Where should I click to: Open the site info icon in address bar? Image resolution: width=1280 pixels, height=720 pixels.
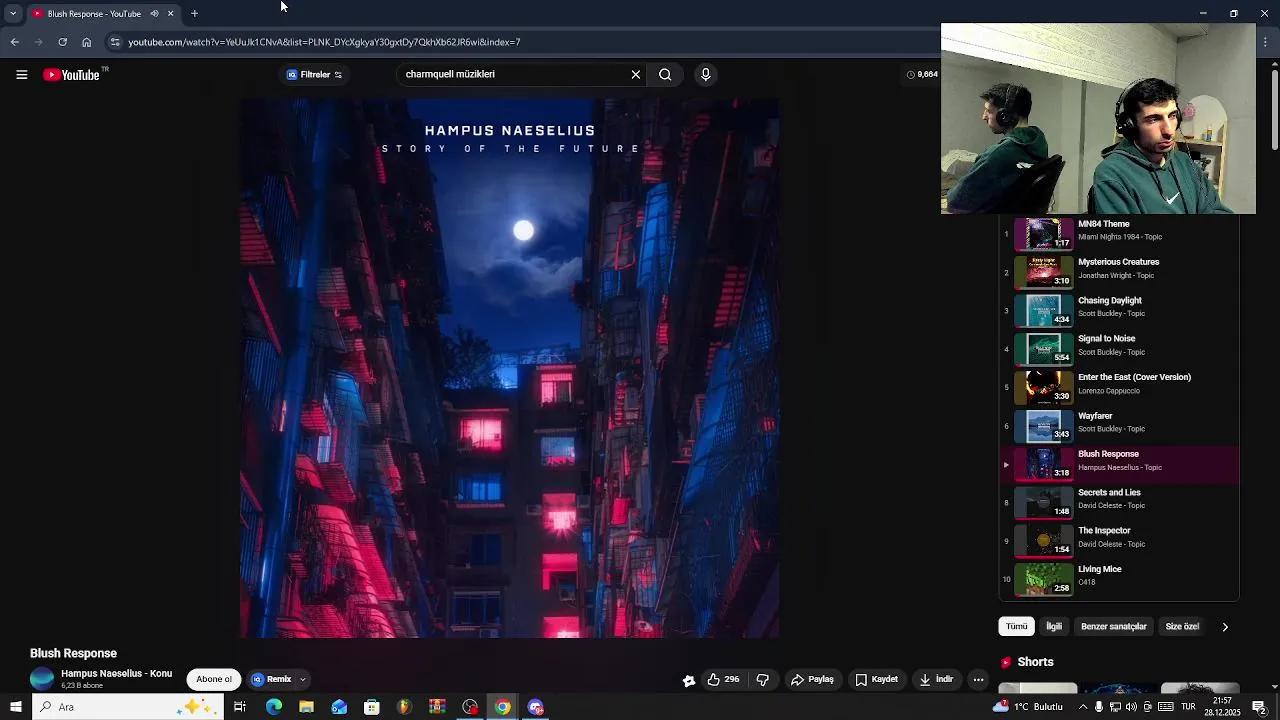[x=115, y=42]
